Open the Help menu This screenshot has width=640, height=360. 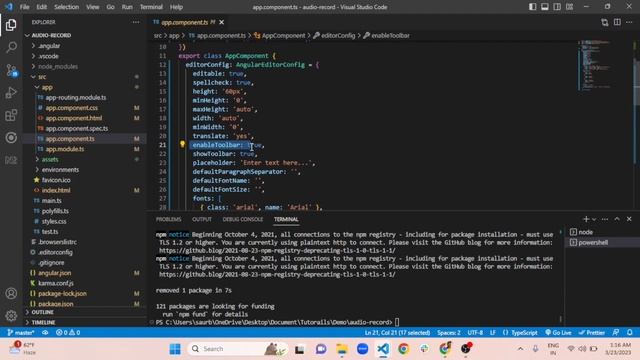(x=176, y=7)
